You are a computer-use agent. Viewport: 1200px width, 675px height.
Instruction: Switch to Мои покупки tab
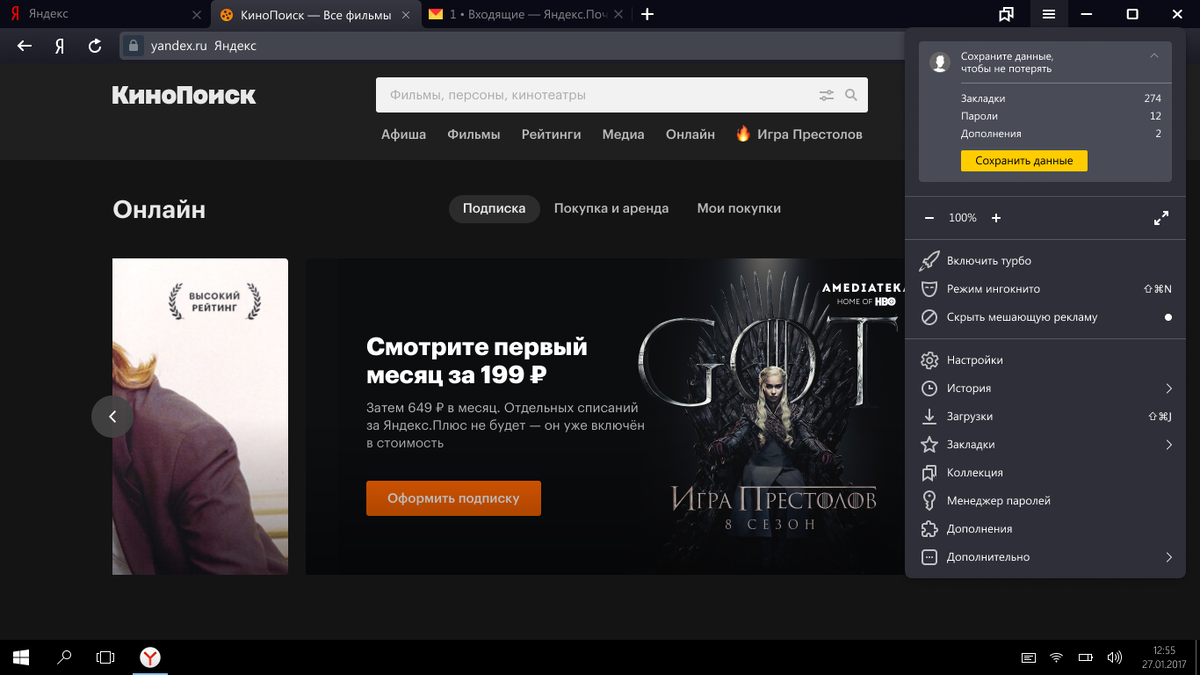(739, 208)
